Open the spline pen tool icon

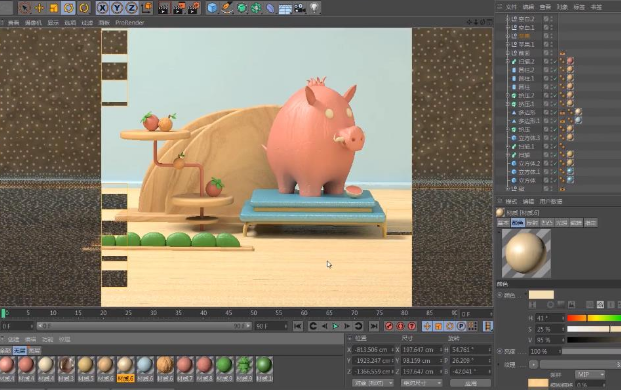(227, 8)
